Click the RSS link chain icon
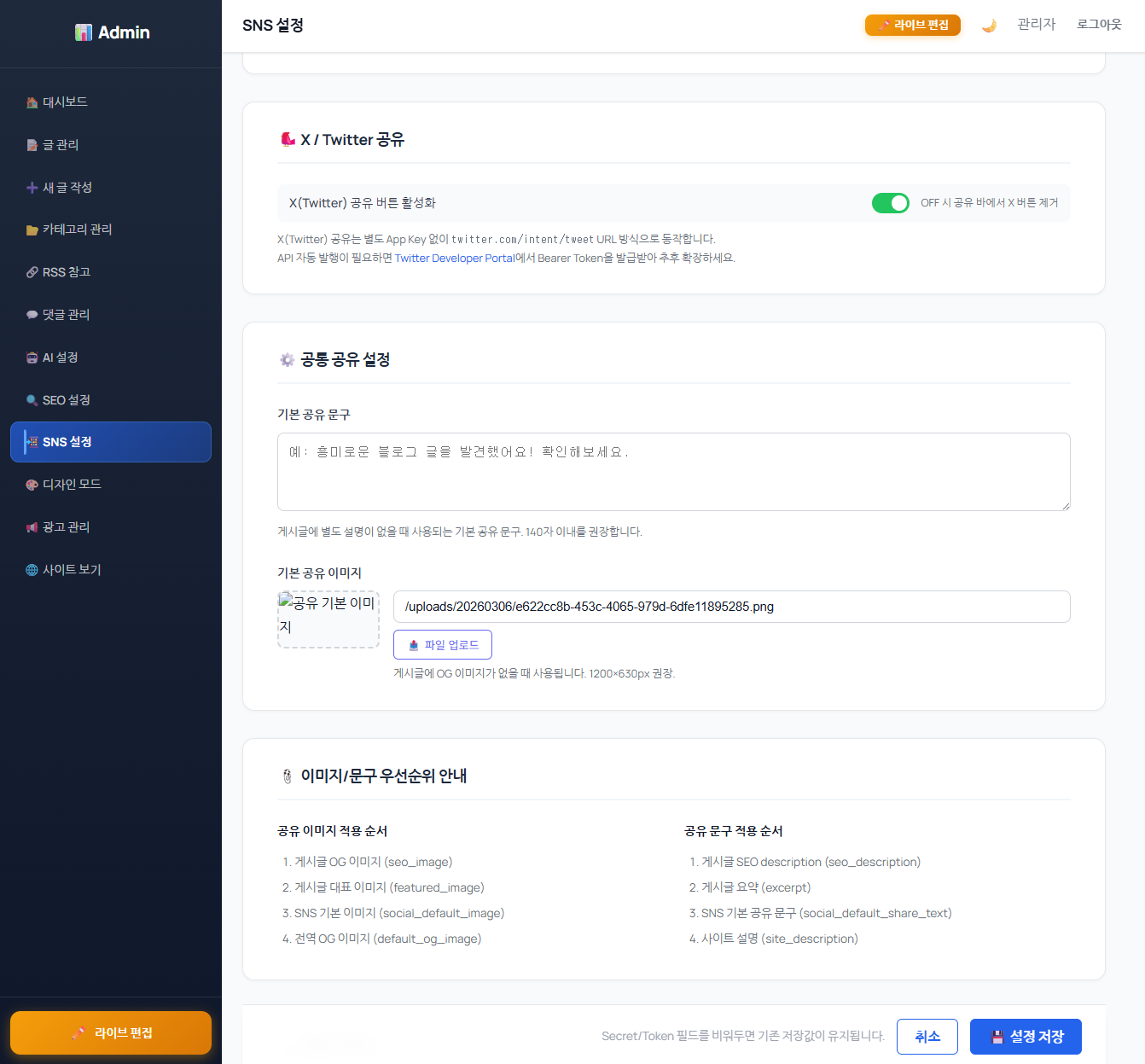Screen dimensions: 1145x1064 point(32,272)
